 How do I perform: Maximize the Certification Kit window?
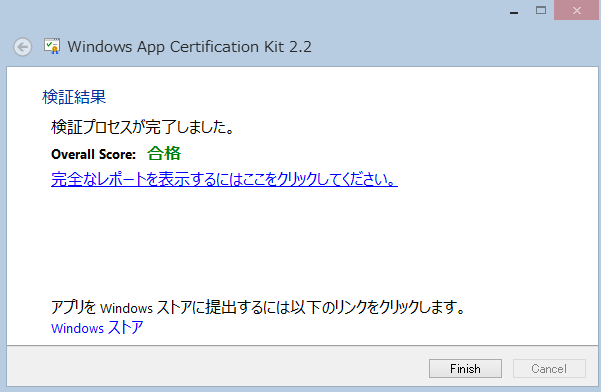[x=541, y=10]
